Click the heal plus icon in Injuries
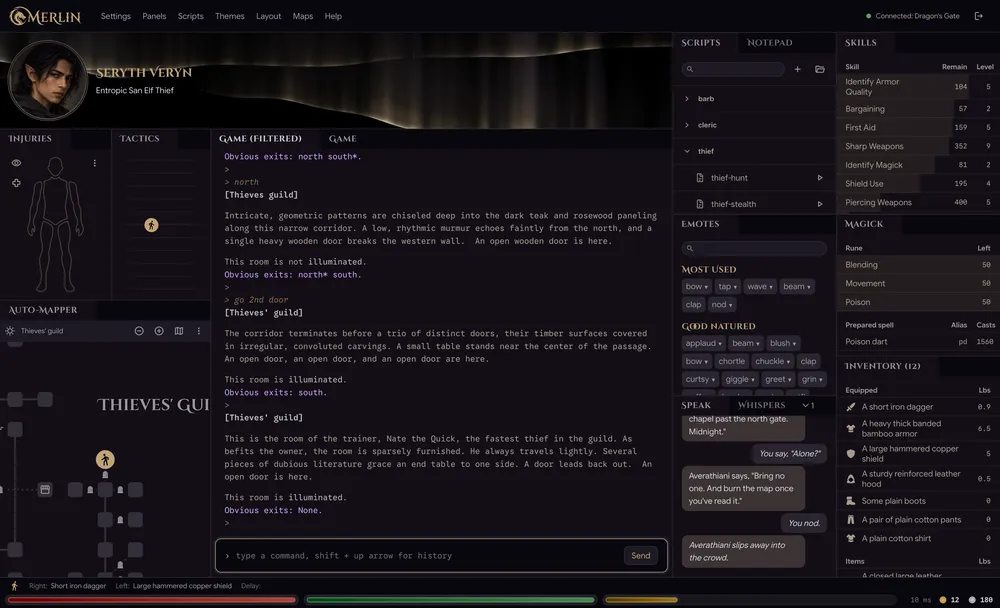Viewport: 1000px width, 608px height. (x=16, y=183)
